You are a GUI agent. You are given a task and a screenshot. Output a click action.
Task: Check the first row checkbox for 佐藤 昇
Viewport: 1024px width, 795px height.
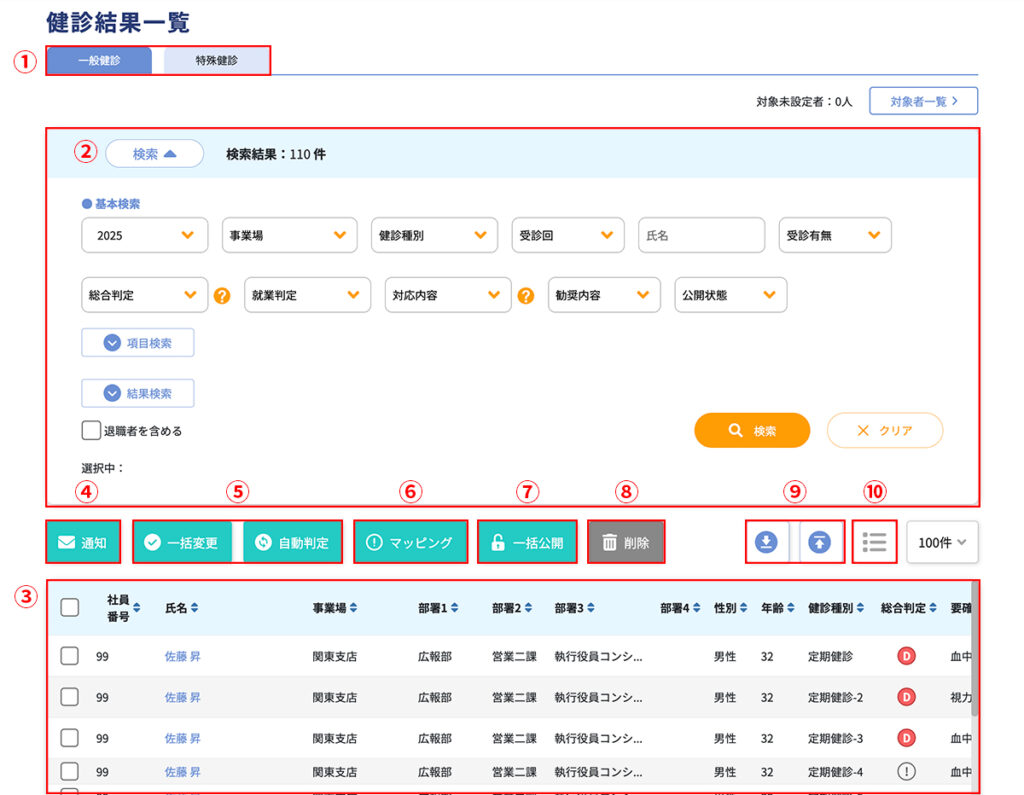point(70,656)
